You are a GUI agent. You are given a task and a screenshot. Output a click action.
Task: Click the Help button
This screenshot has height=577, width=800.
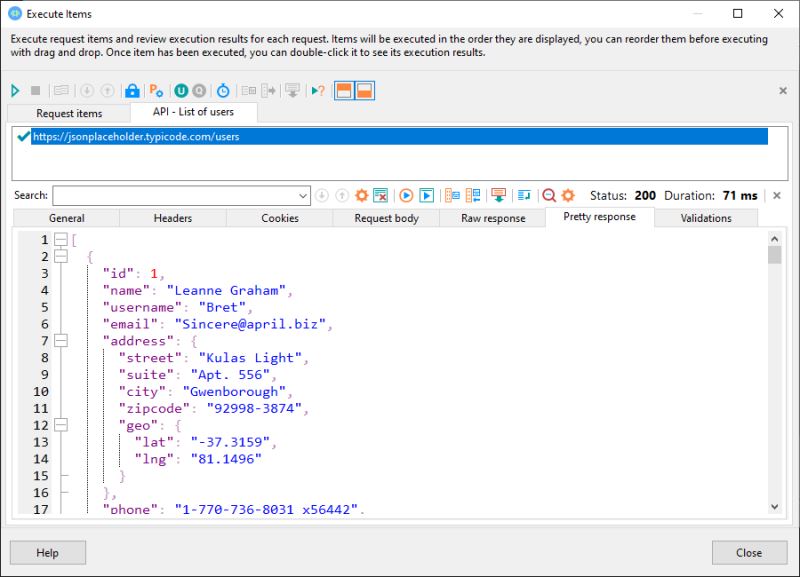[47, 553]
